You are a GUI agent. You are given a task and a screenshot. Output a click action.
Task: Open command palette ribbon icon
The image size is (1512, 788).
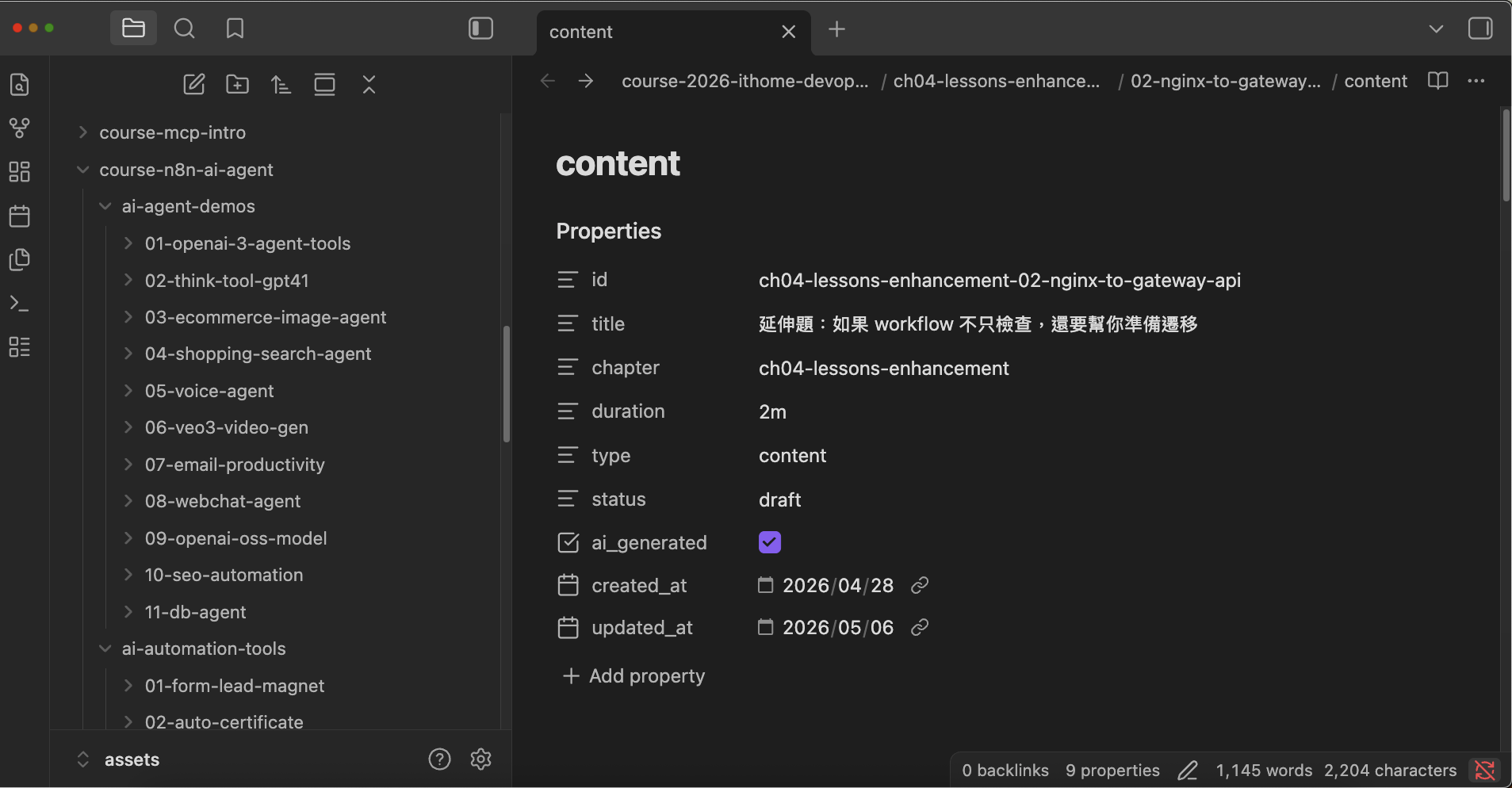(x=20, y=304)
